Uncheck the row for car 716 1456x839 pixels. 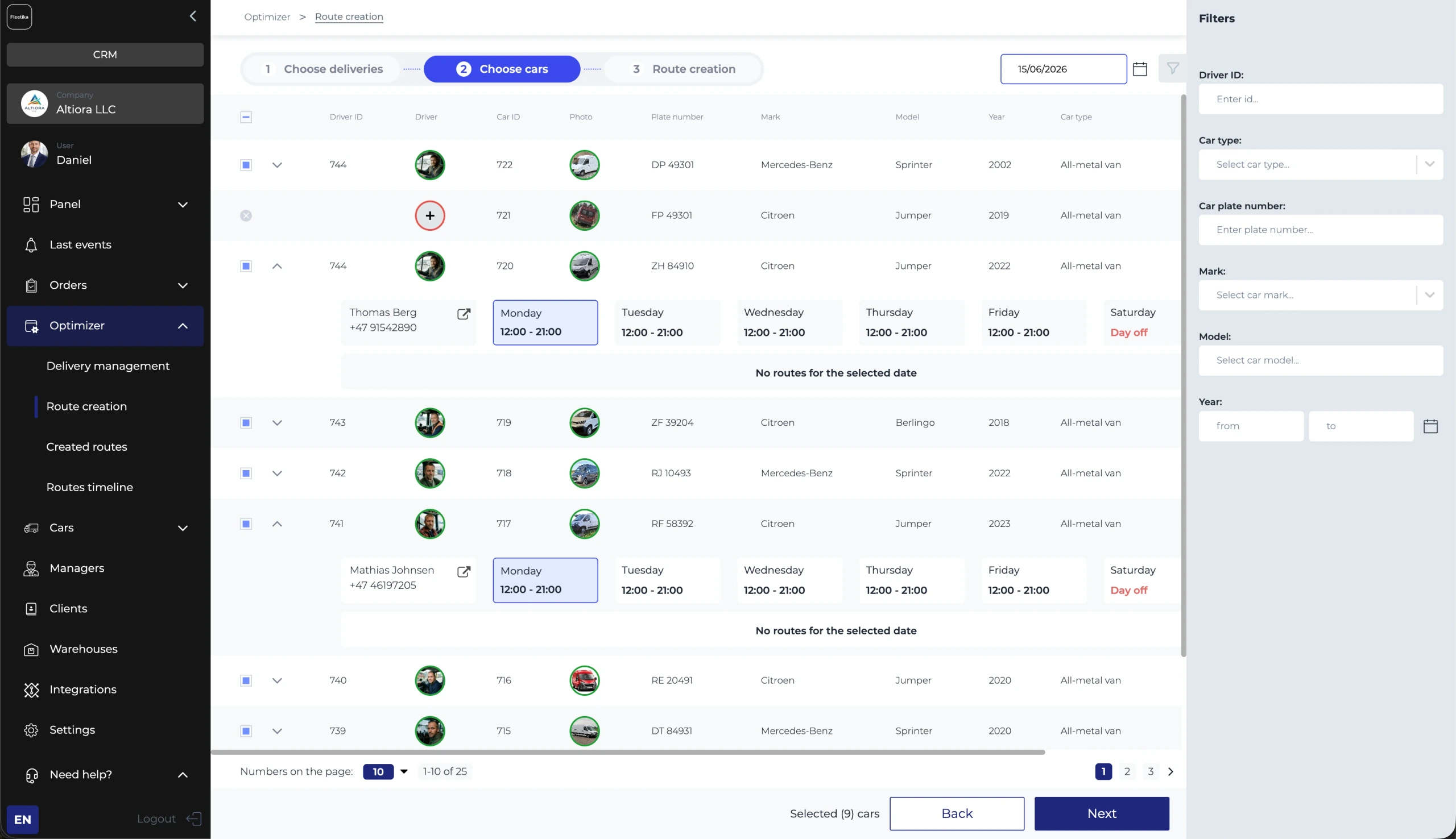pyautogui.click(x=246, y=680)
